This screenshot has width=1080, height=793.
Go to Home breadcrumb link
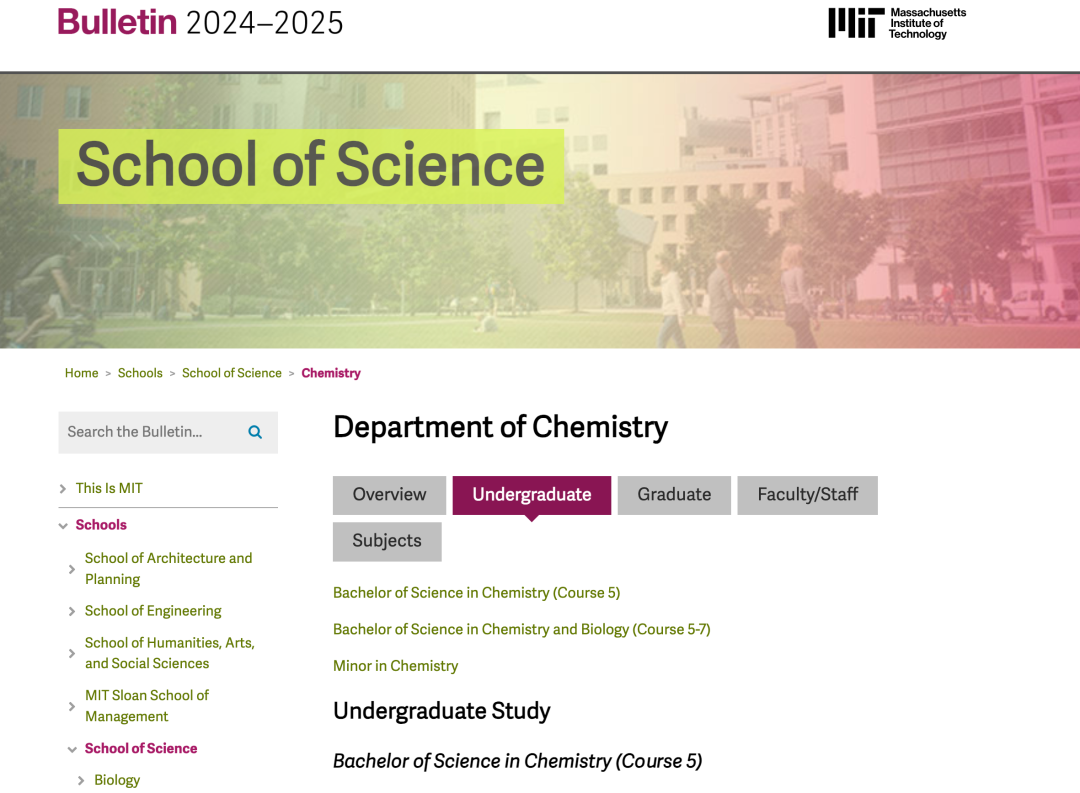(x=81, y=373)
